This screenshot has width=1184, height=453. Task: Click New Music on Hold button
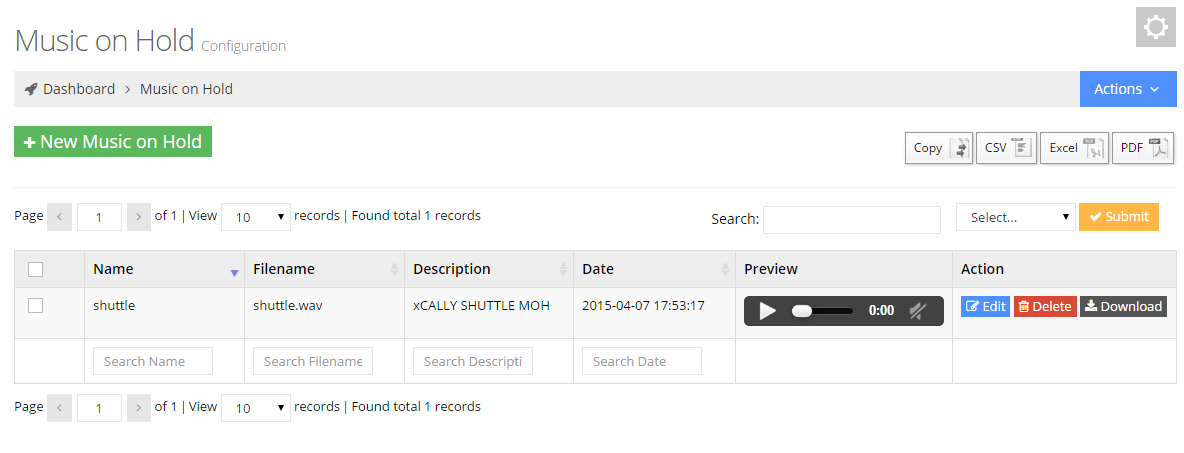coord(113,142)
